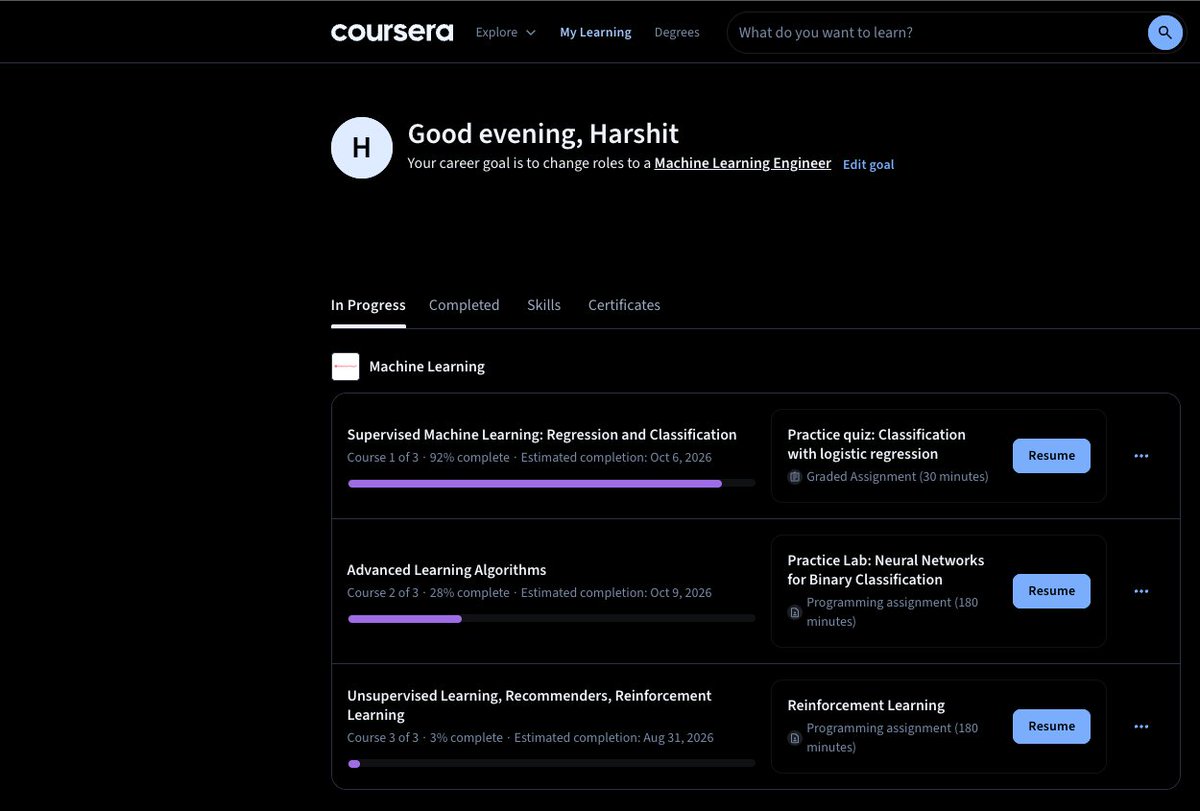Open the Advanced Learning Algorithms course title
The width and height of the screenshot is (1200, 811).
point(447,570)
